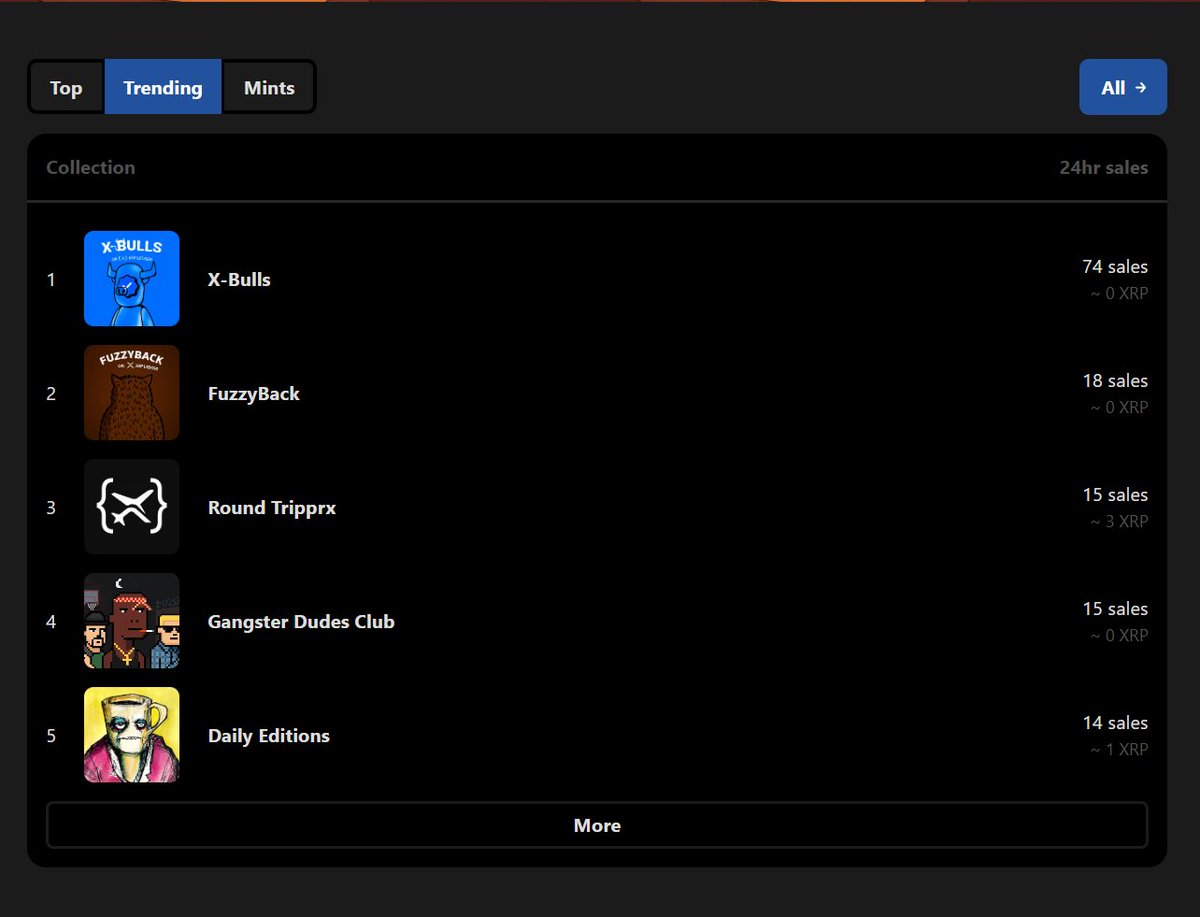Click the 74 sales value

tap(1115, 267)
